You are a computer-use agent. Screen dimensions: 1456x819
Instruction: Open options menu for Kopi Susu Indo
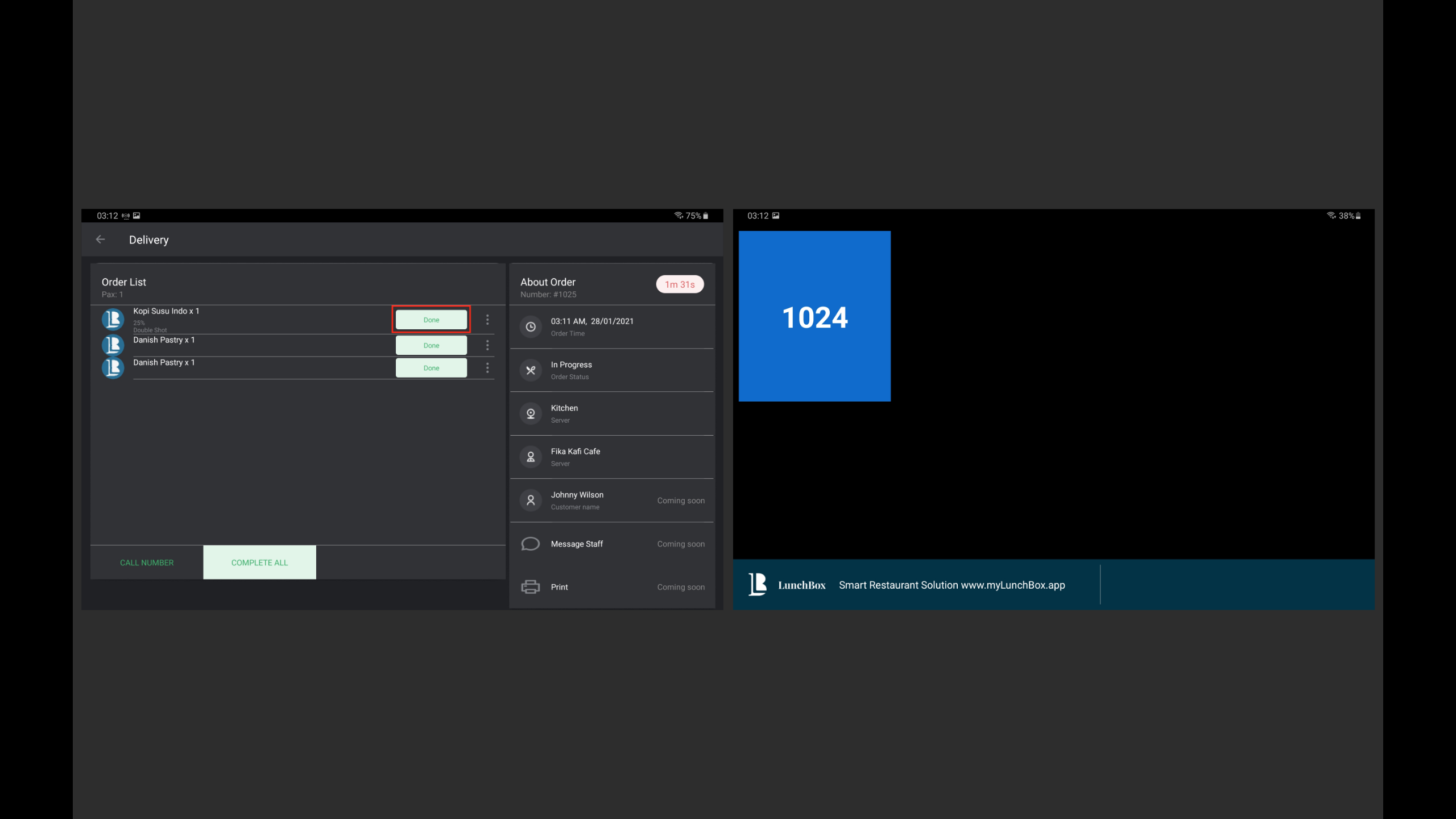tap(487, 320)
